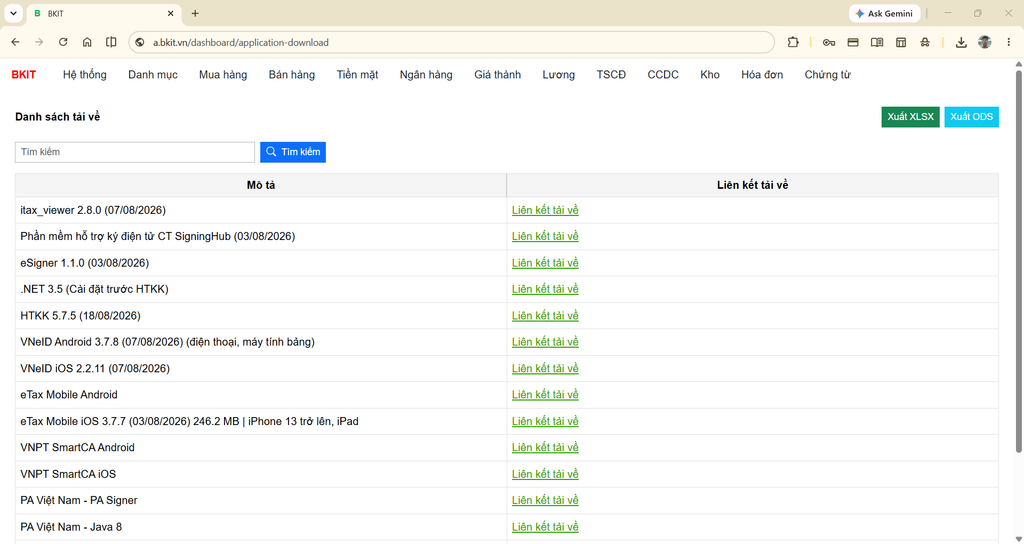Viewport: 1024px width, 544px height.
Task: Click download link for itax_viewer 2.8.0
Action: 545,210
